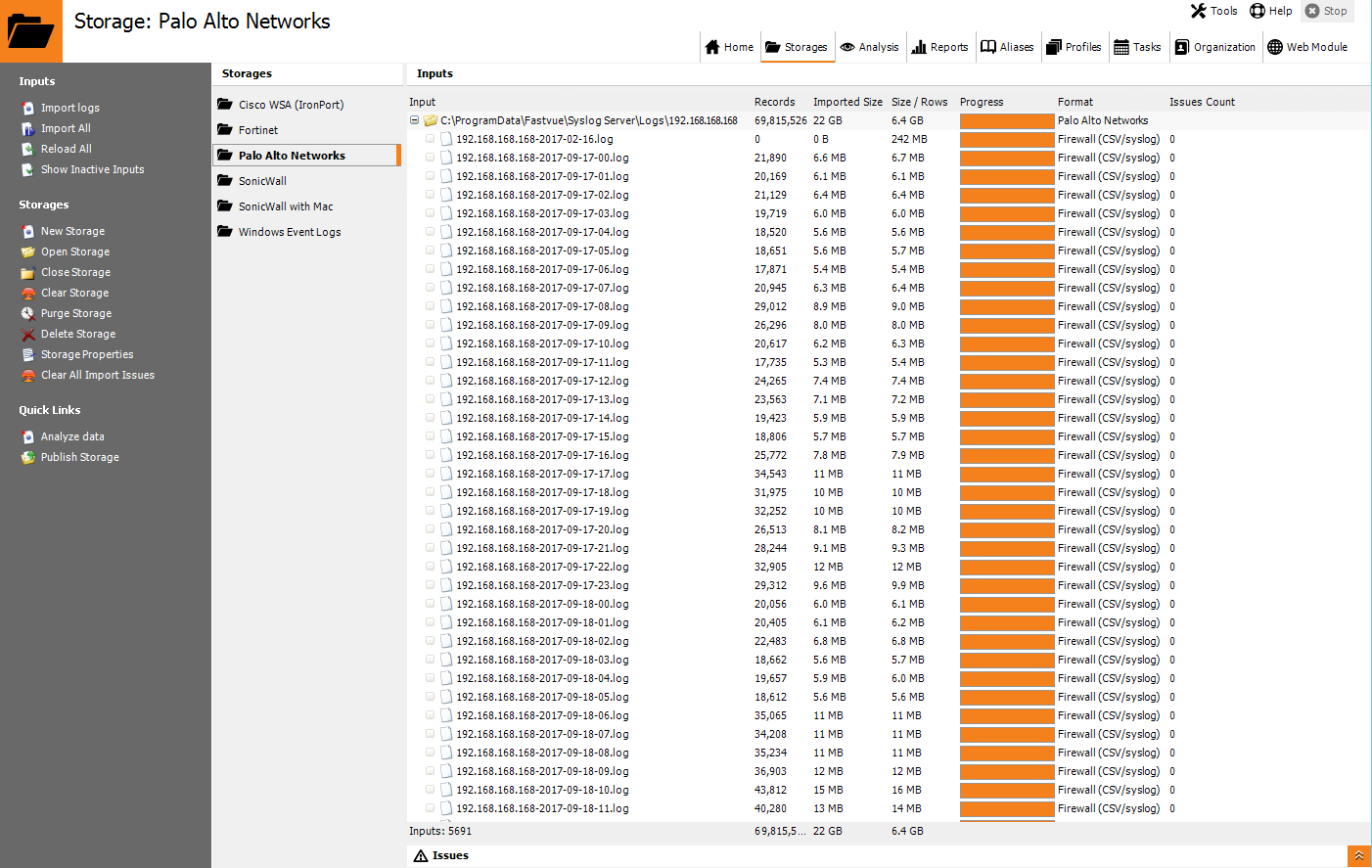Click the Tools wrench icon

1199,11
